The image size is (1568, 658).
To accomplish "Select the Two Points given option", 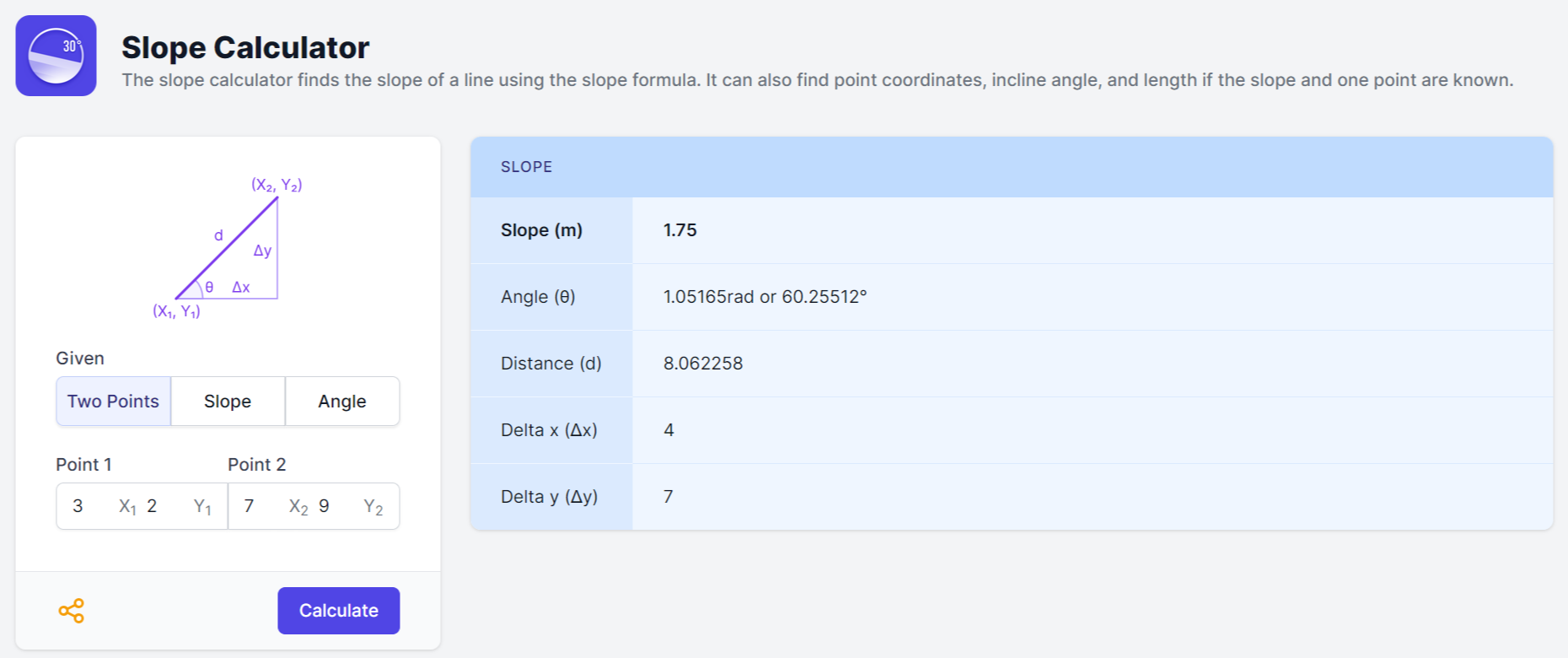I will coord(113,402).
